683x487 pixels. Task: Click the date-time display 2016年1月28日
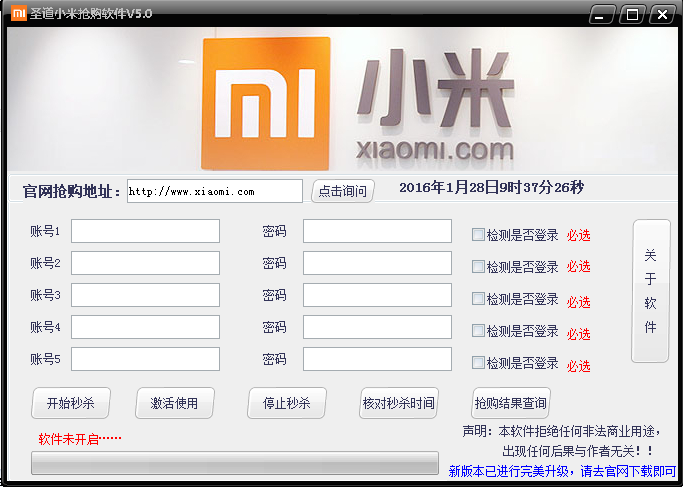pos(491,188)
